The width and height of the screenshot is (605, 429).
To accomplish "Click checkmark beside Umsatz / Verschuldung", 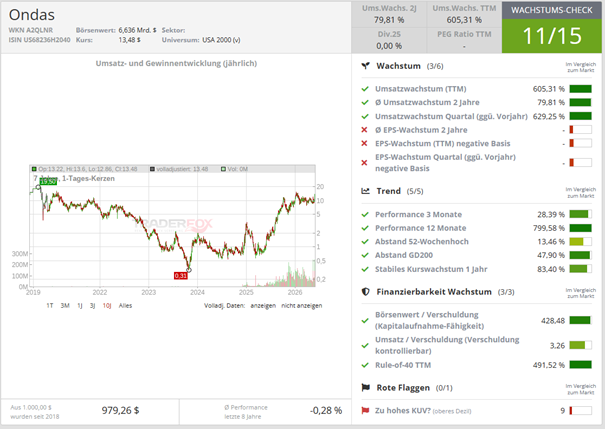I will (x=365, y=345).
